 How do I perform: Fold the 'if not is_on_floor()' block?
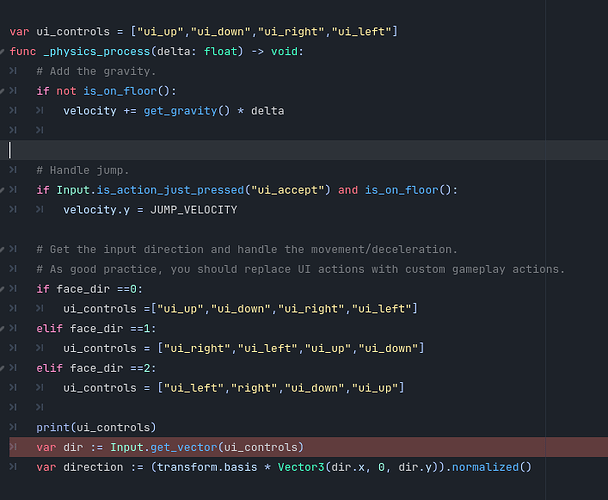point(2,91)
